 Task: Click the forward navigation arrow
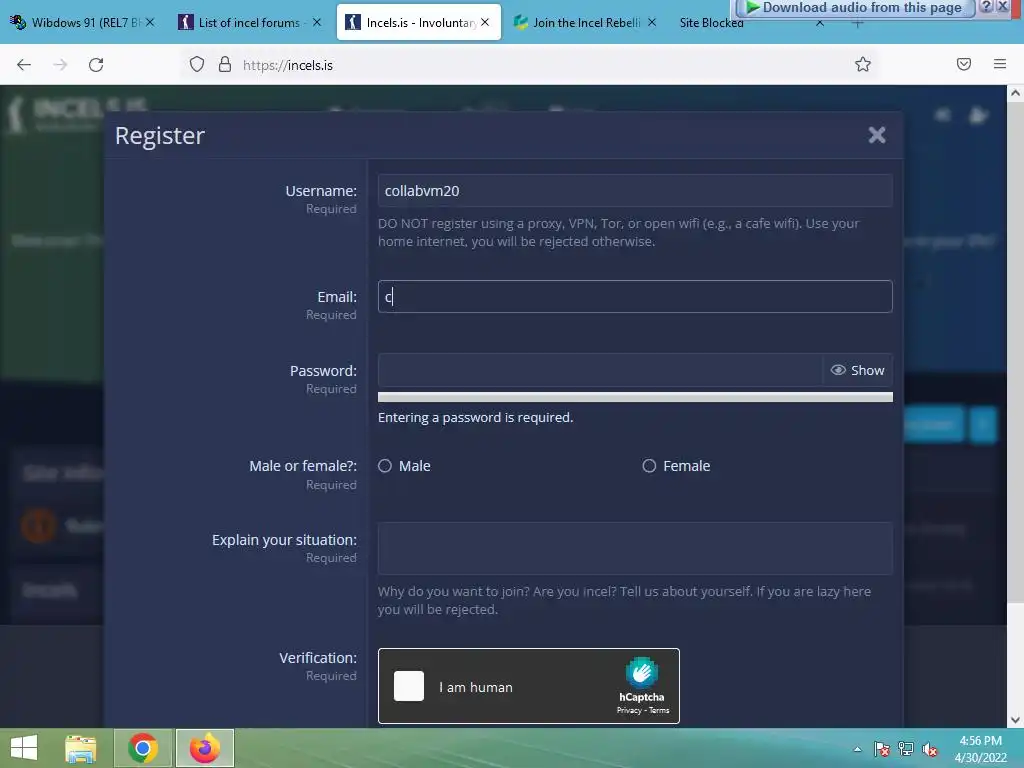60,65
